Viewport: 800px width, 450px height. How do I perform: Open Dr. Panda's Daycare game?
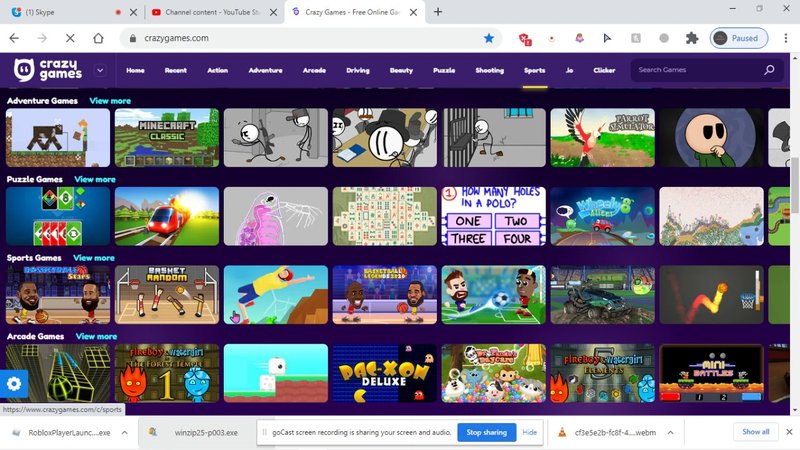tap(494, 373)
